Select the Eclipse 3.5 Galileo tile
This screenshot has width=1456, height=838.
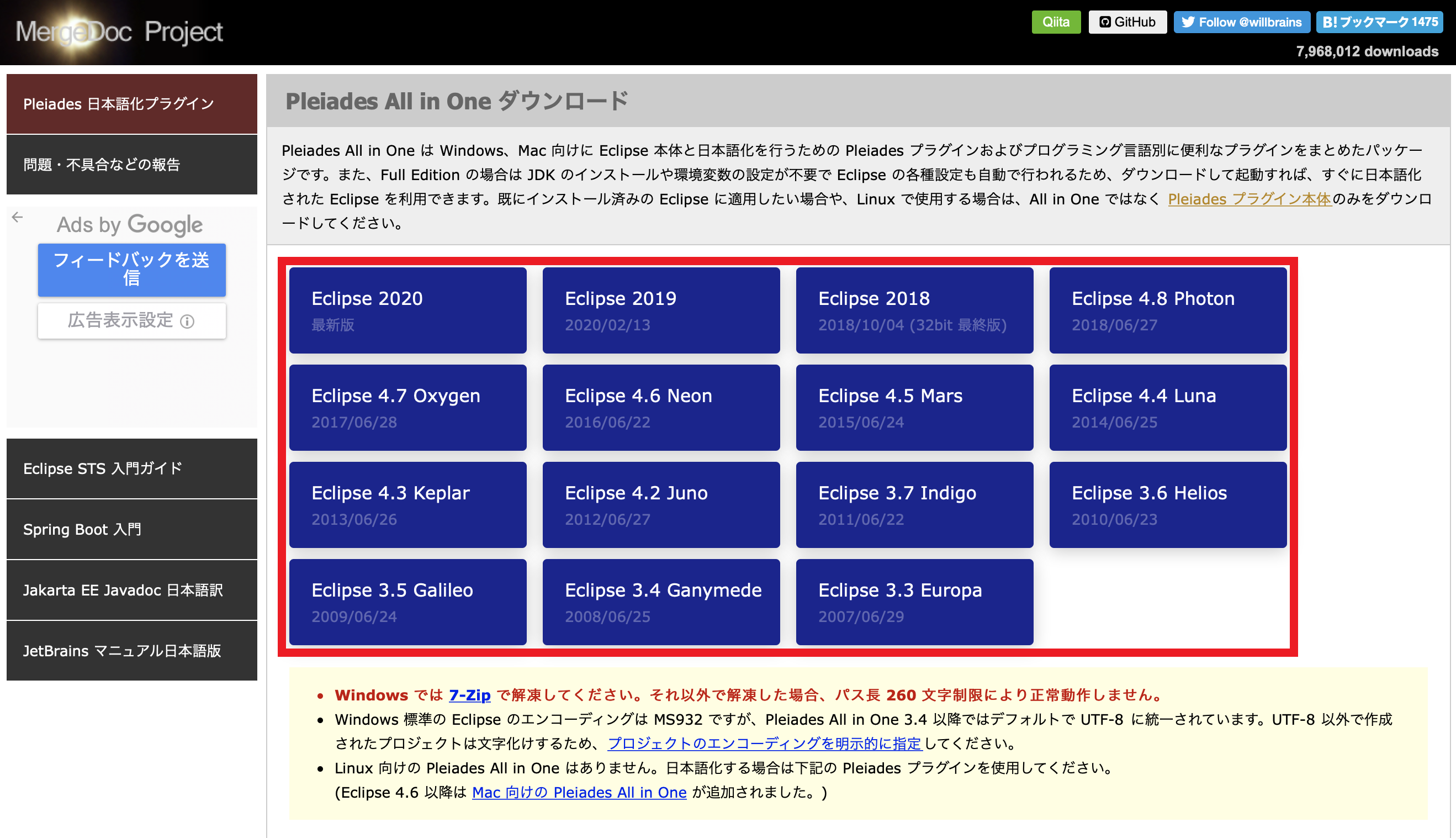408,602
